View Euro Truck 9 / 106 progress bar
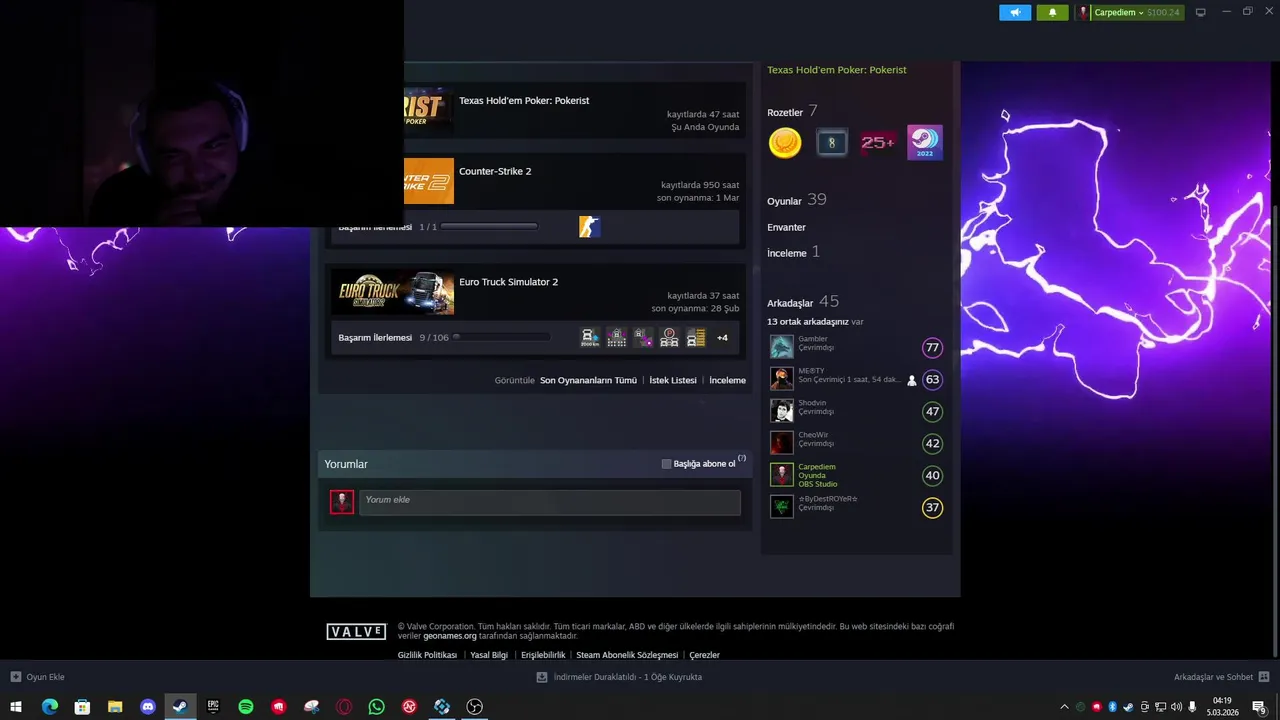The height and width of the screenshot is (720, 1280). 500,337
